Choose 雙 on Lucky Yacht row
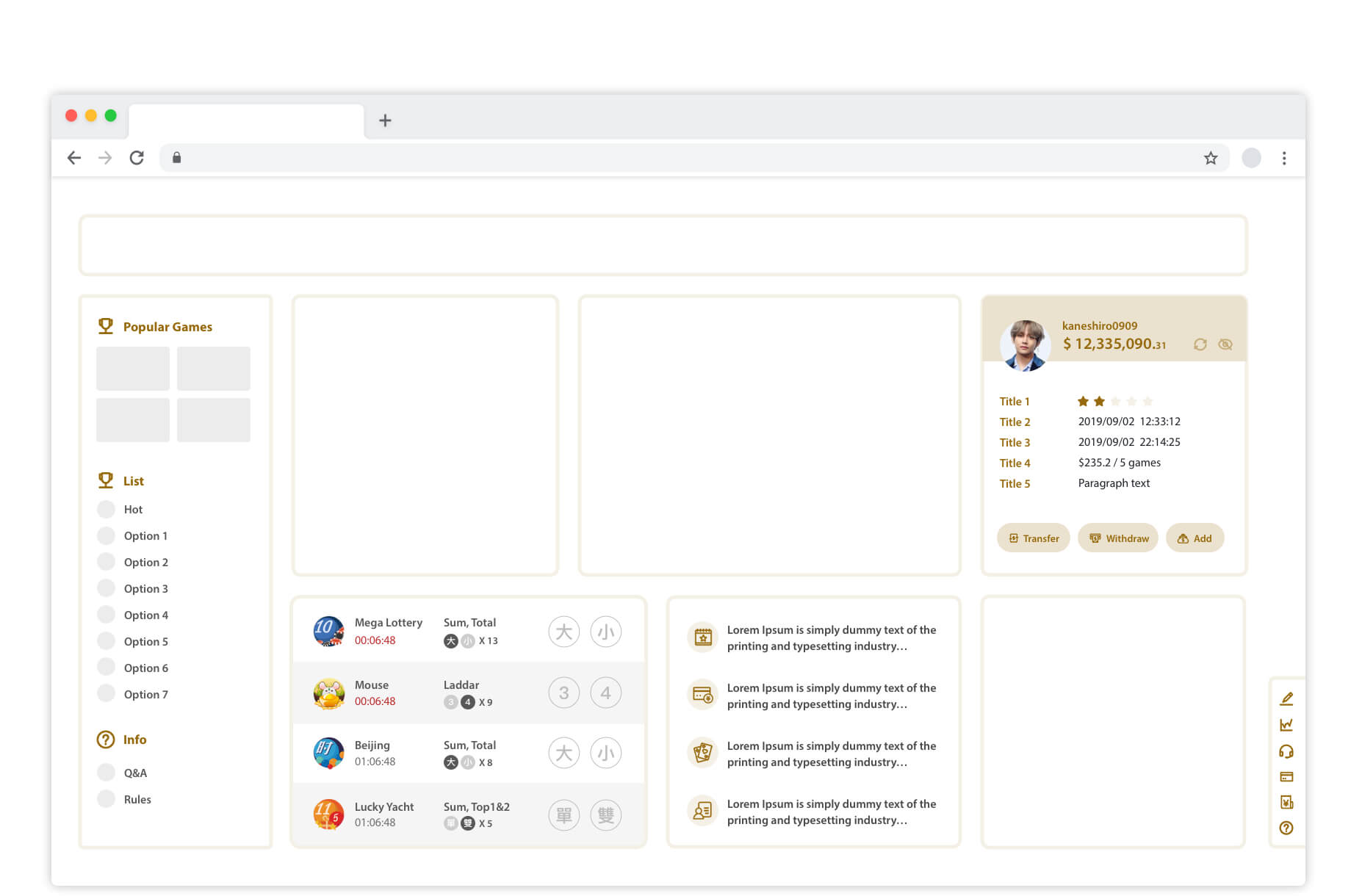This screenshot has height=896, width=1362. point(606,814)
